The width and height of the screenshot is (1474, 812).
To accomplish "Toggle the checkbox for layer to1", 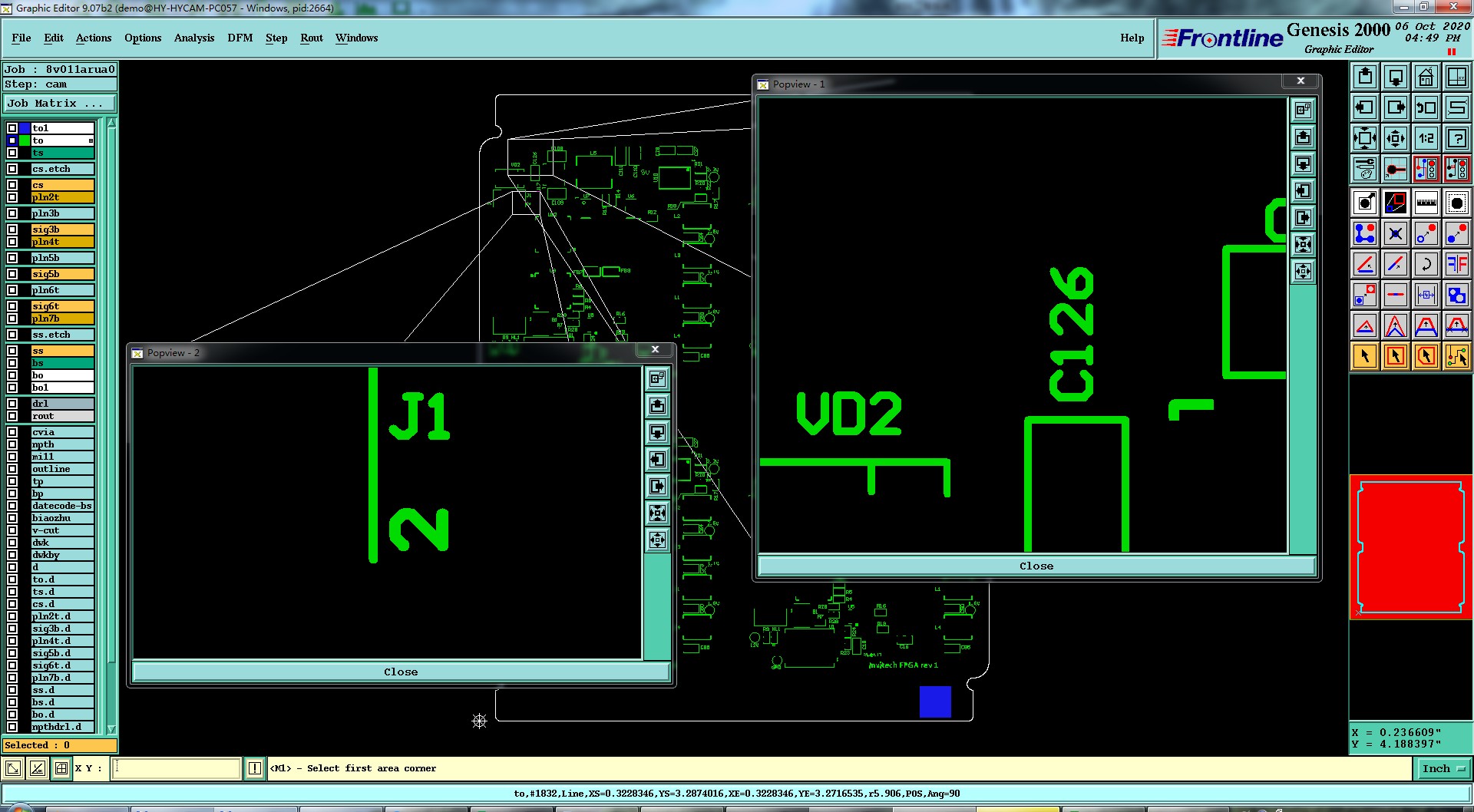I will coord(12,128).
